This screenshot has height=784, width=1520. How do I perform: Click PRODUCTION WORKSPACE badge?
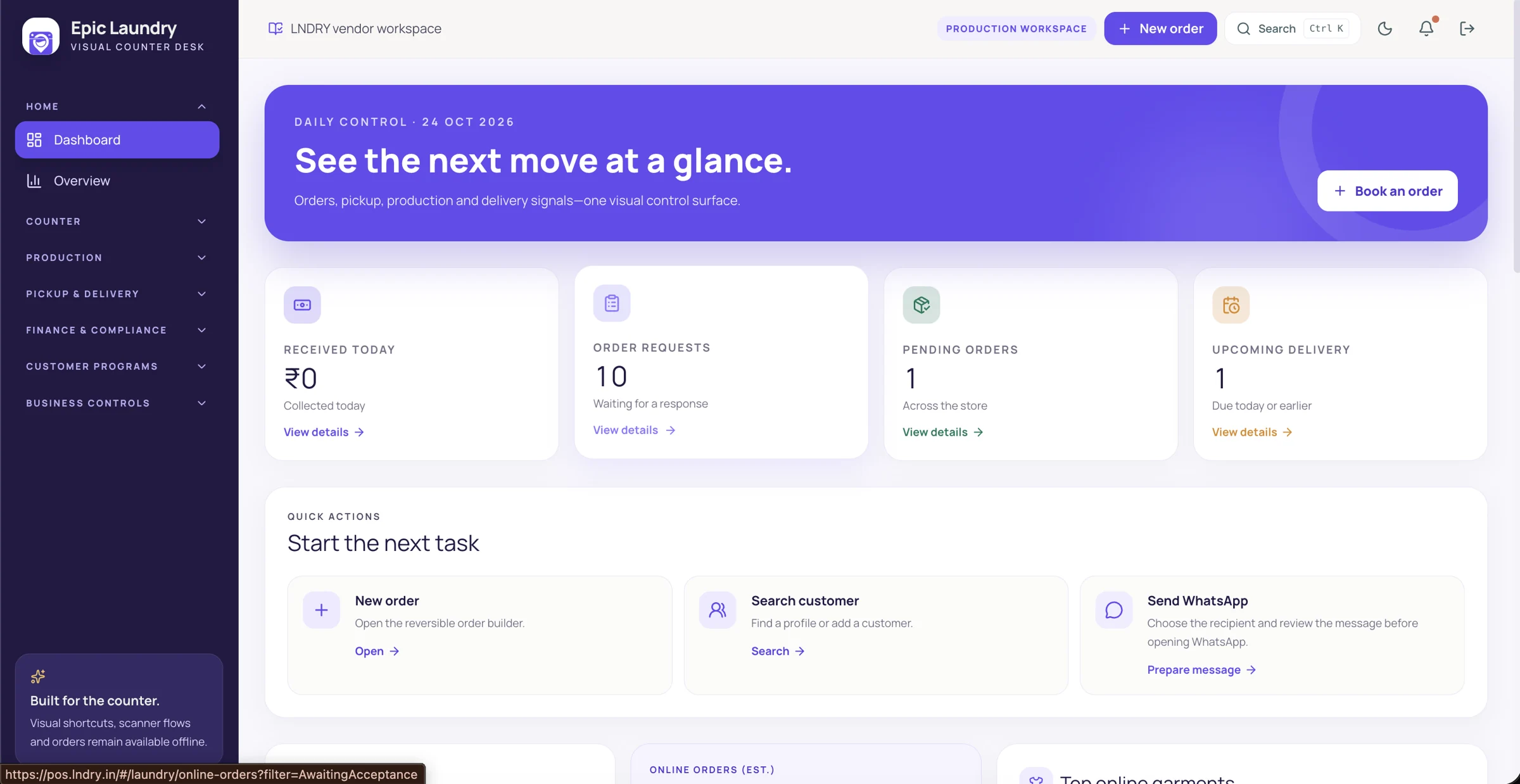coord(1016,28)
